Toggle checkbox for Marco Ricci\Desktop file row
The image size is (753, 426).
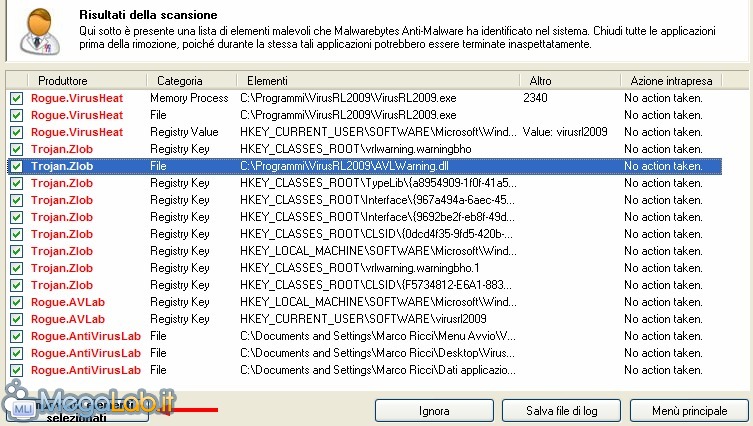[16, 353]
